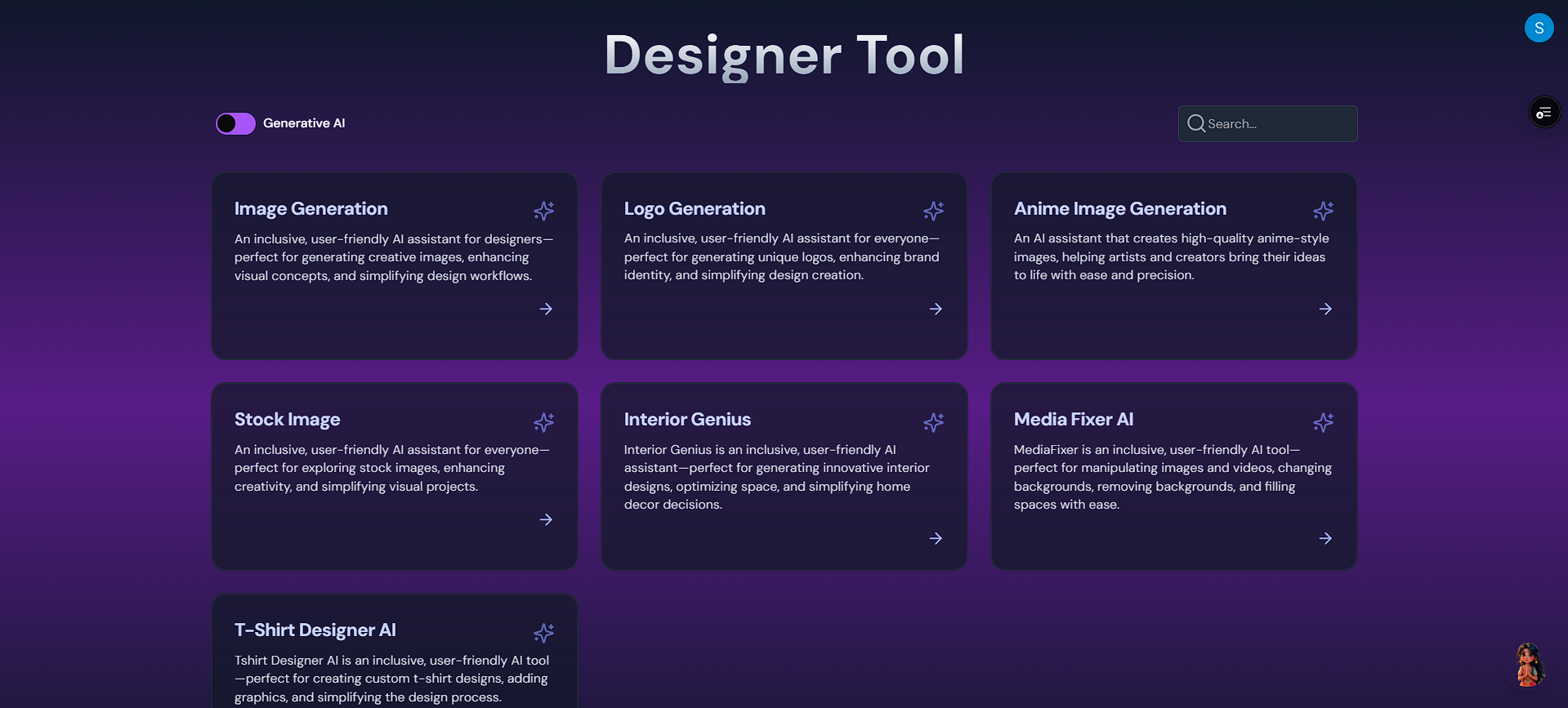Screen dimensions: 1568x708
Task: Open Interior Genius via its arrow
Action: [936, 538]
